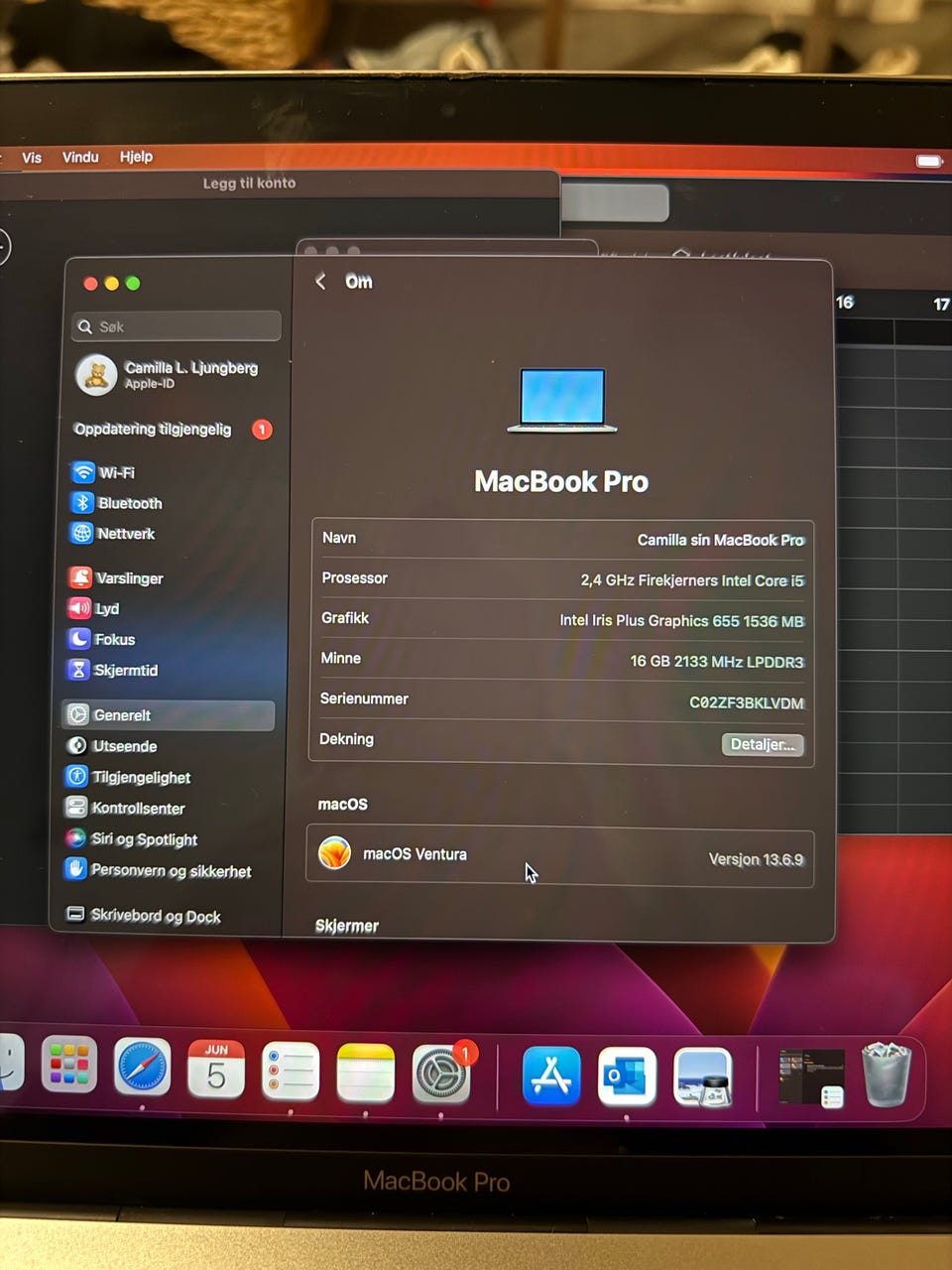The height and width of the screenshot is (1270, 952).
Task: Select Generelt in the sidebar
Action: tap(168, 715)
